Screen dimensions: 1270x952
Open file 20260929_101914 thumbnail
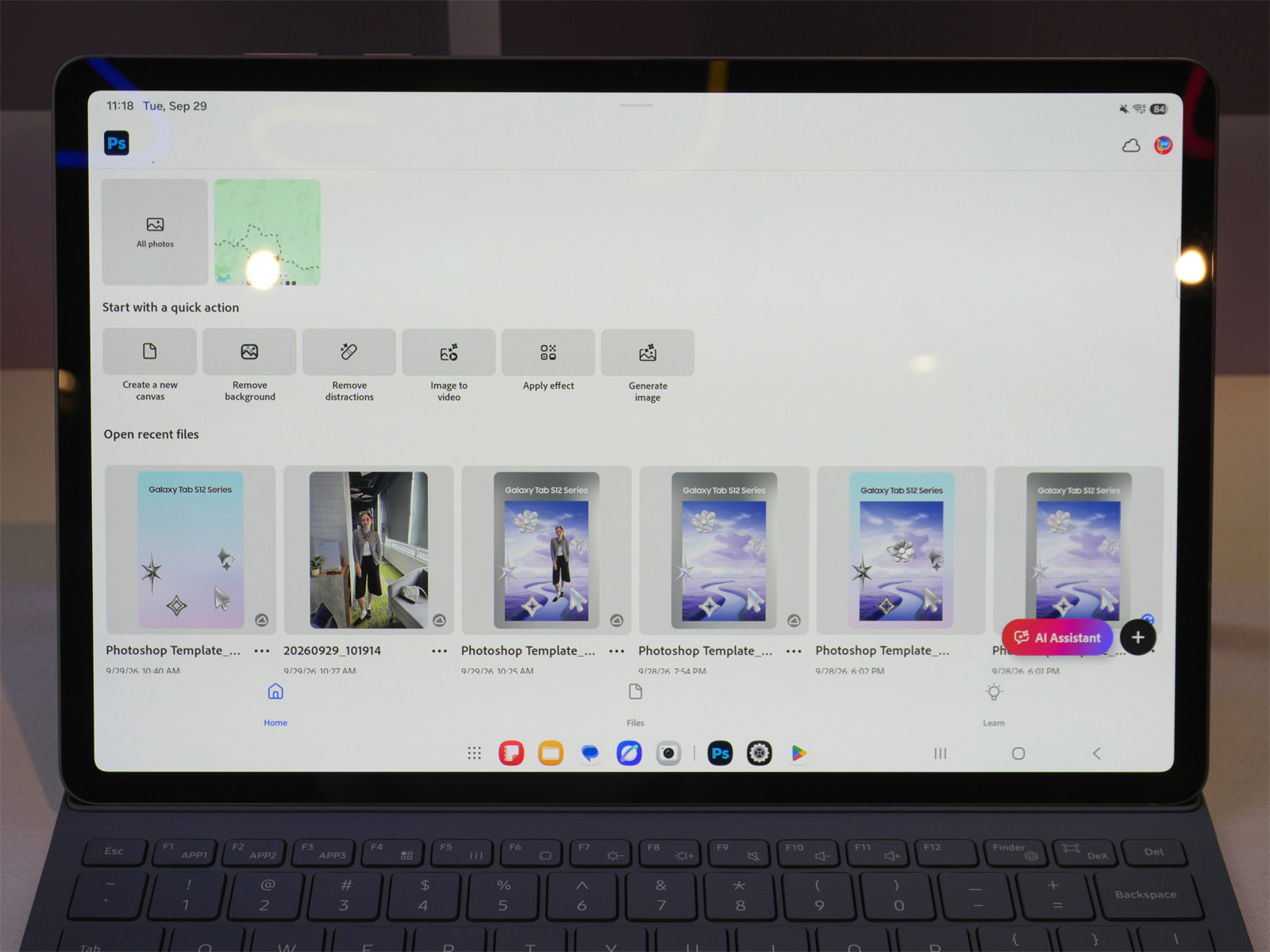point(368,550)
